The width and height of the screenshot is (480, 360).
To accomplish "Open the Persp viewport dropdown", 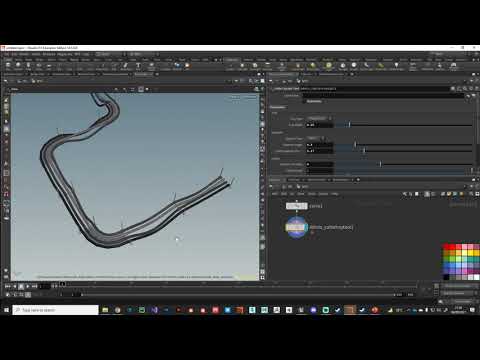I will click(x=235, y=97).
